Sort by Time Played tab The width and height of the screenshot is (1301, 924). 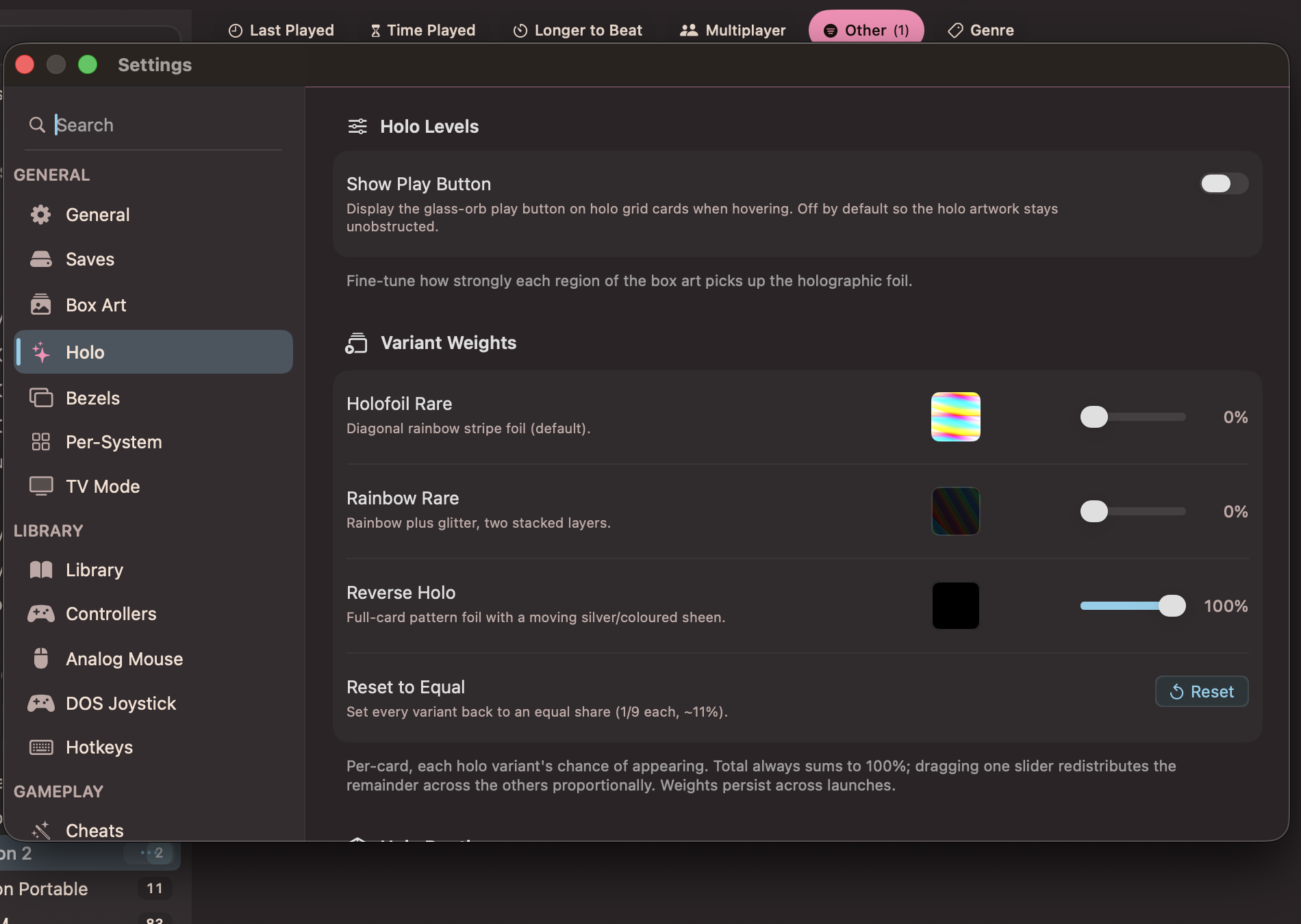pos(422,30)
